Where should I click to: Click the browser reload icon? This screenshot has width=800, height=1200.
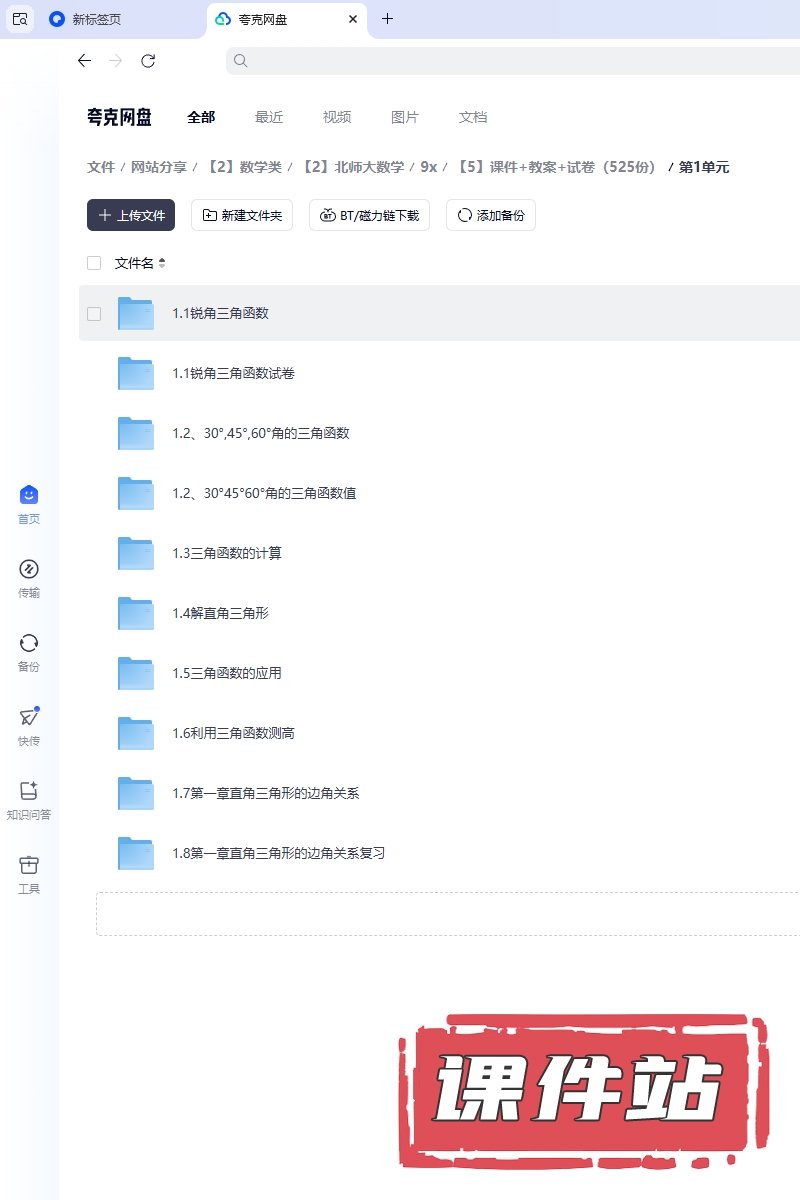pos(148,61)
